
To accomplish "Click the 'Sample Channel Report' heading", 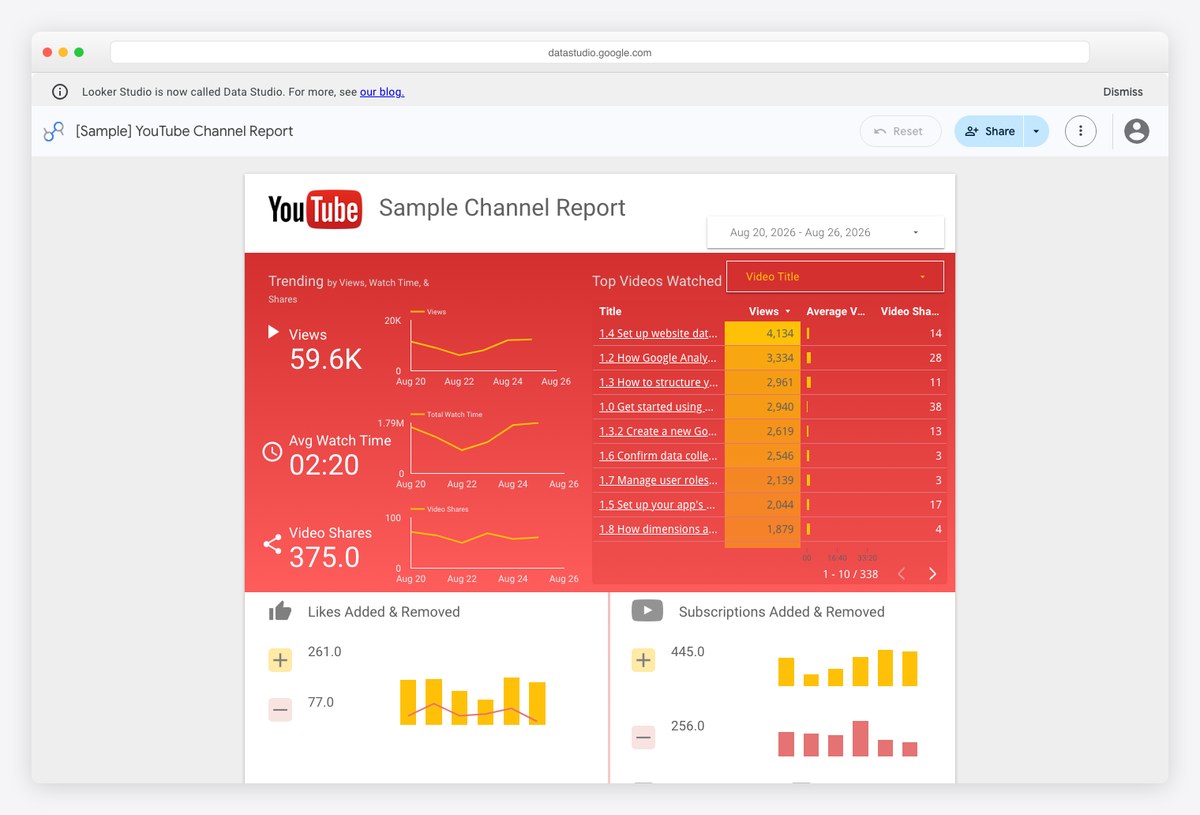I will 502,208.
